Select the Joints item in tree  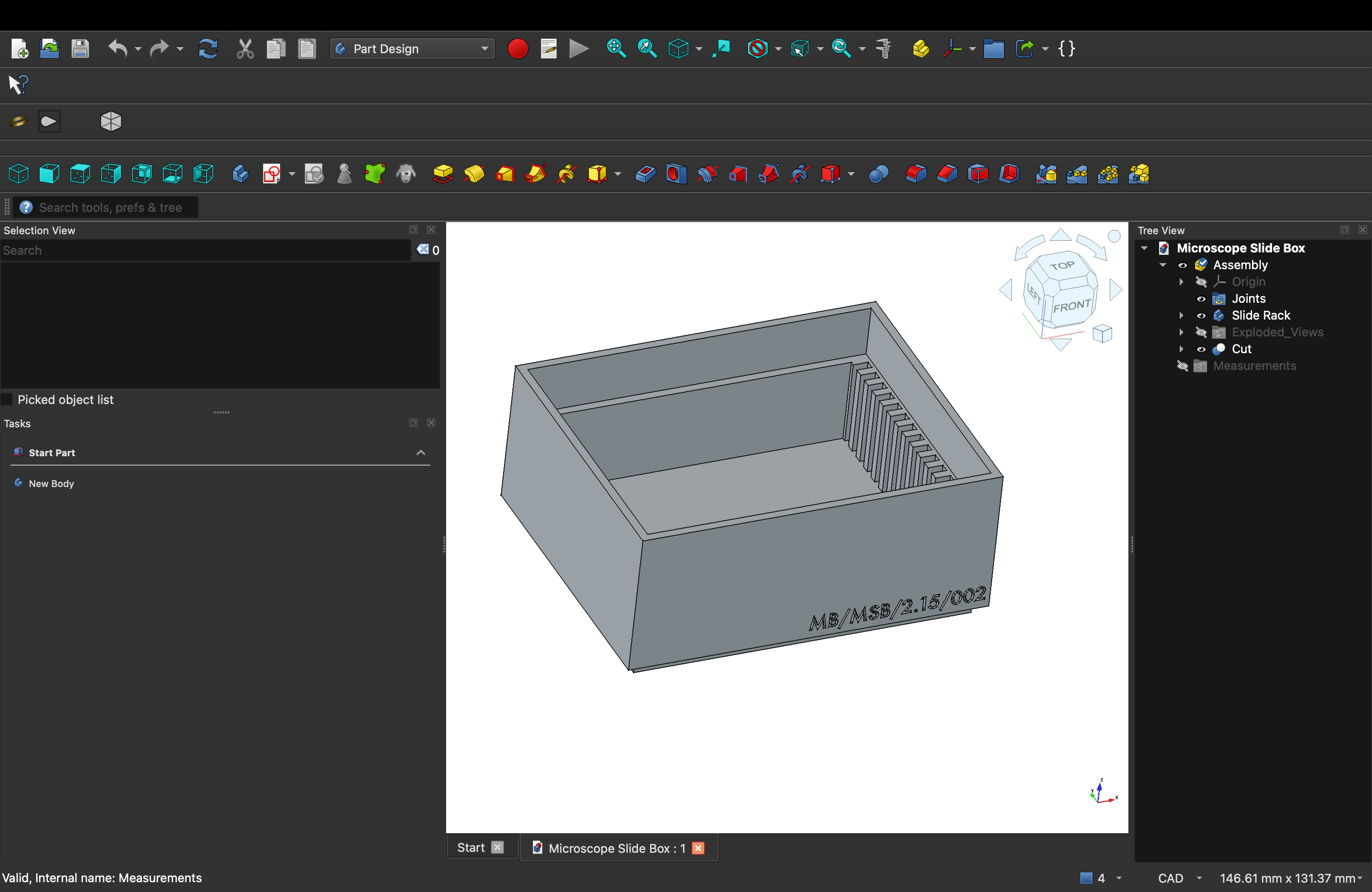pyautogui.click(x=1249, y=299)
